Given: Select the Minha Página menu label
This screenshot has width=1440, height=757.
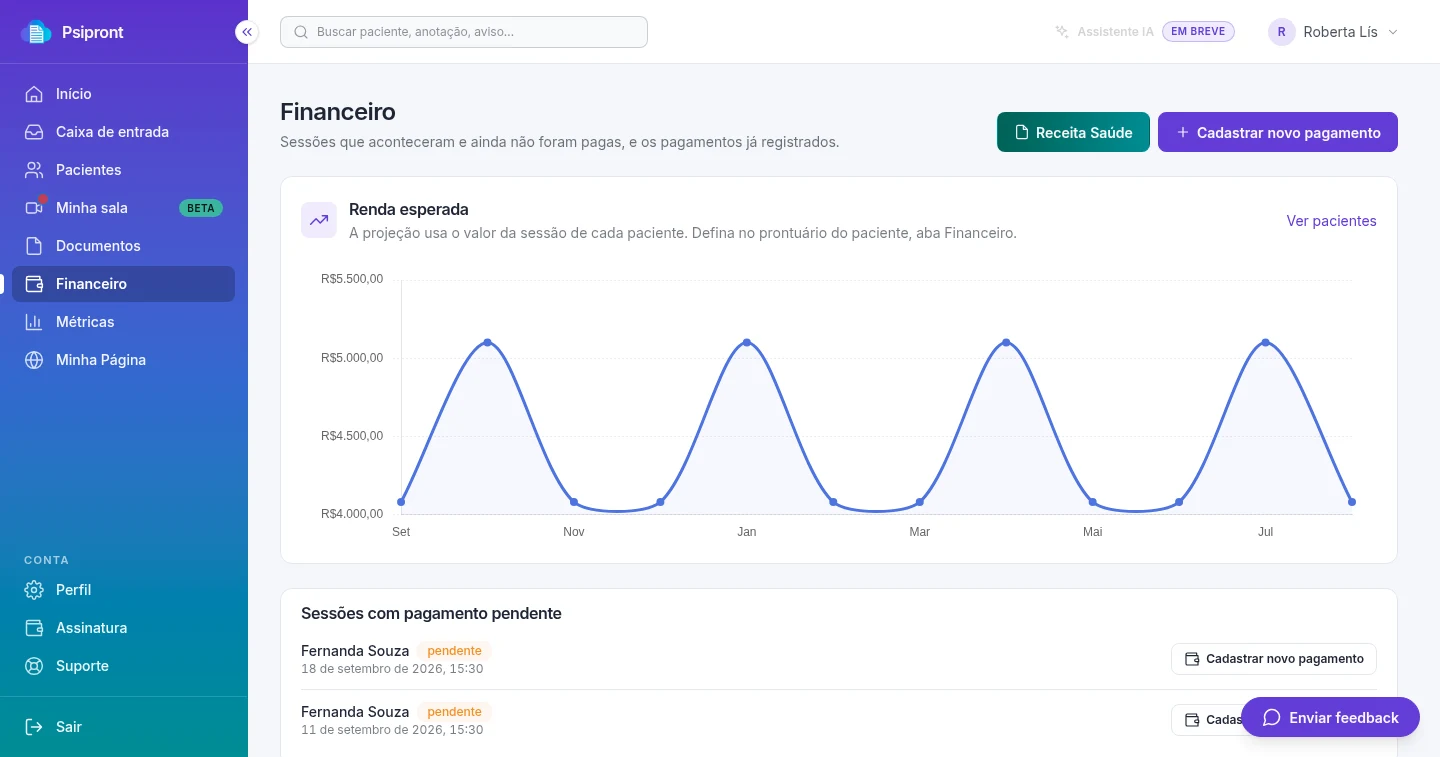Looking at the screenshot, I should (101, 360).
